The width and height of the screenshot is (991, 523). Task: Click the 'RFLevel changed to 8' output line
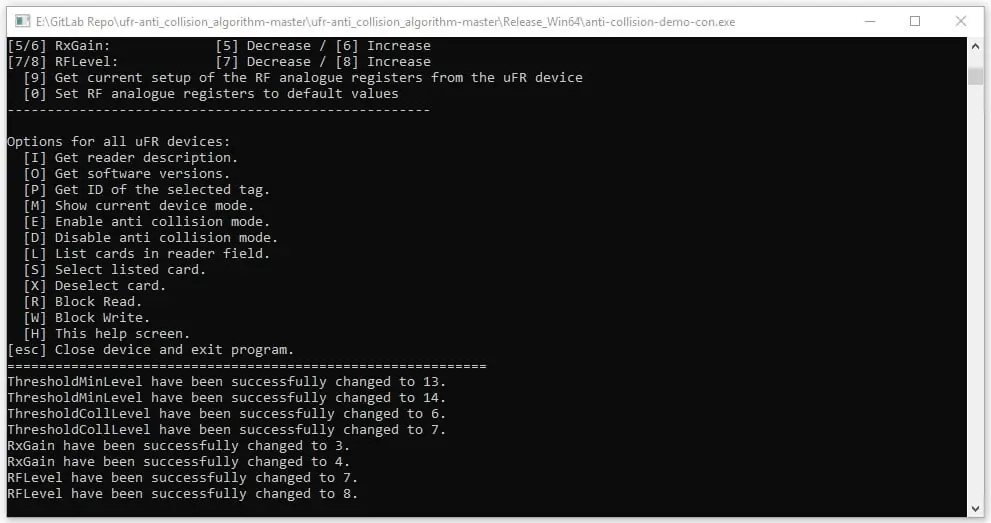183,493
